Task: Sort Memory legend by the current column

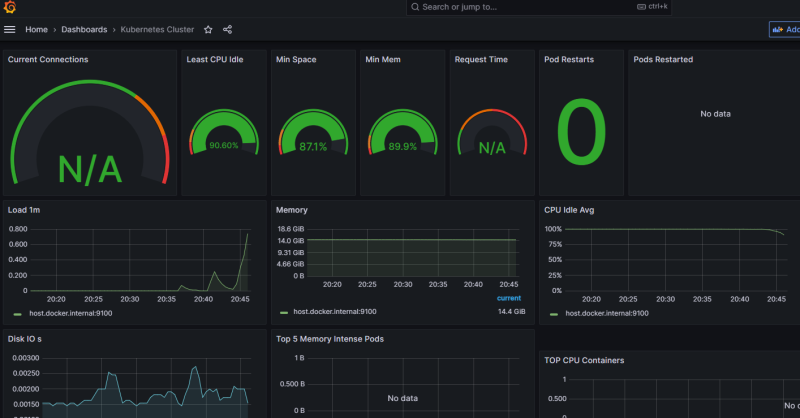Action: tap(509, 298)
